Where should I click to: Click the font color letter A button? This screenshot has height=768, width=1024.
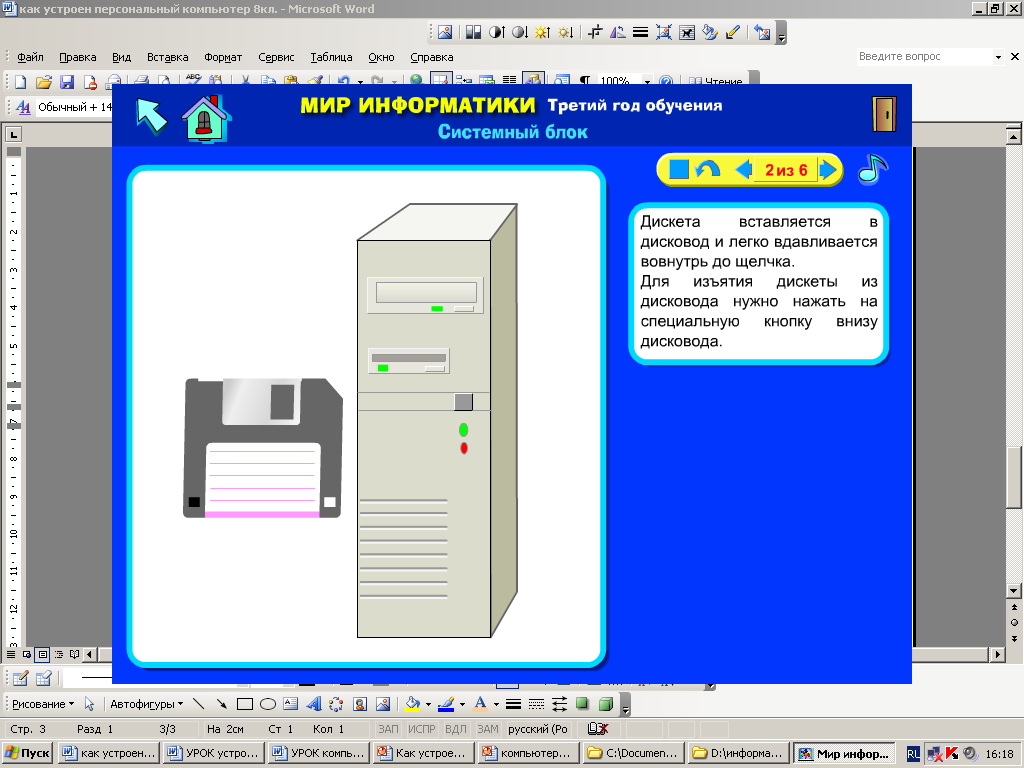pos(481,704)
